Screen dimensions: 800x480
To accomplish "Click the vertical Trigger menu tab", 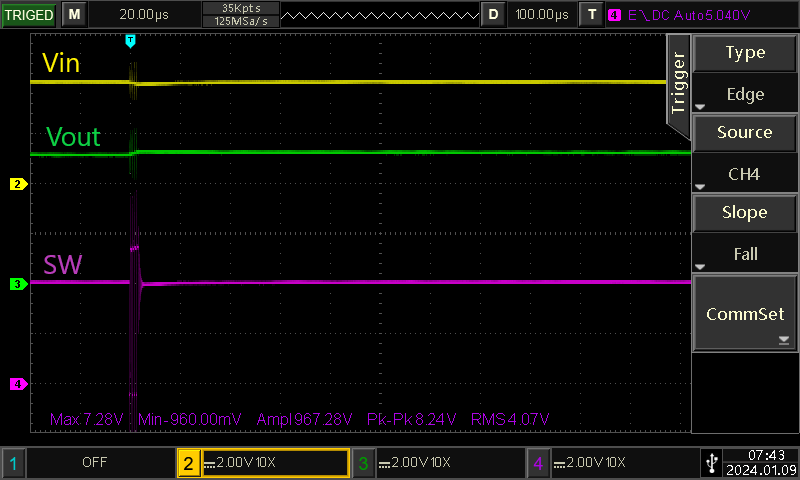I will [x=678, y=84].
